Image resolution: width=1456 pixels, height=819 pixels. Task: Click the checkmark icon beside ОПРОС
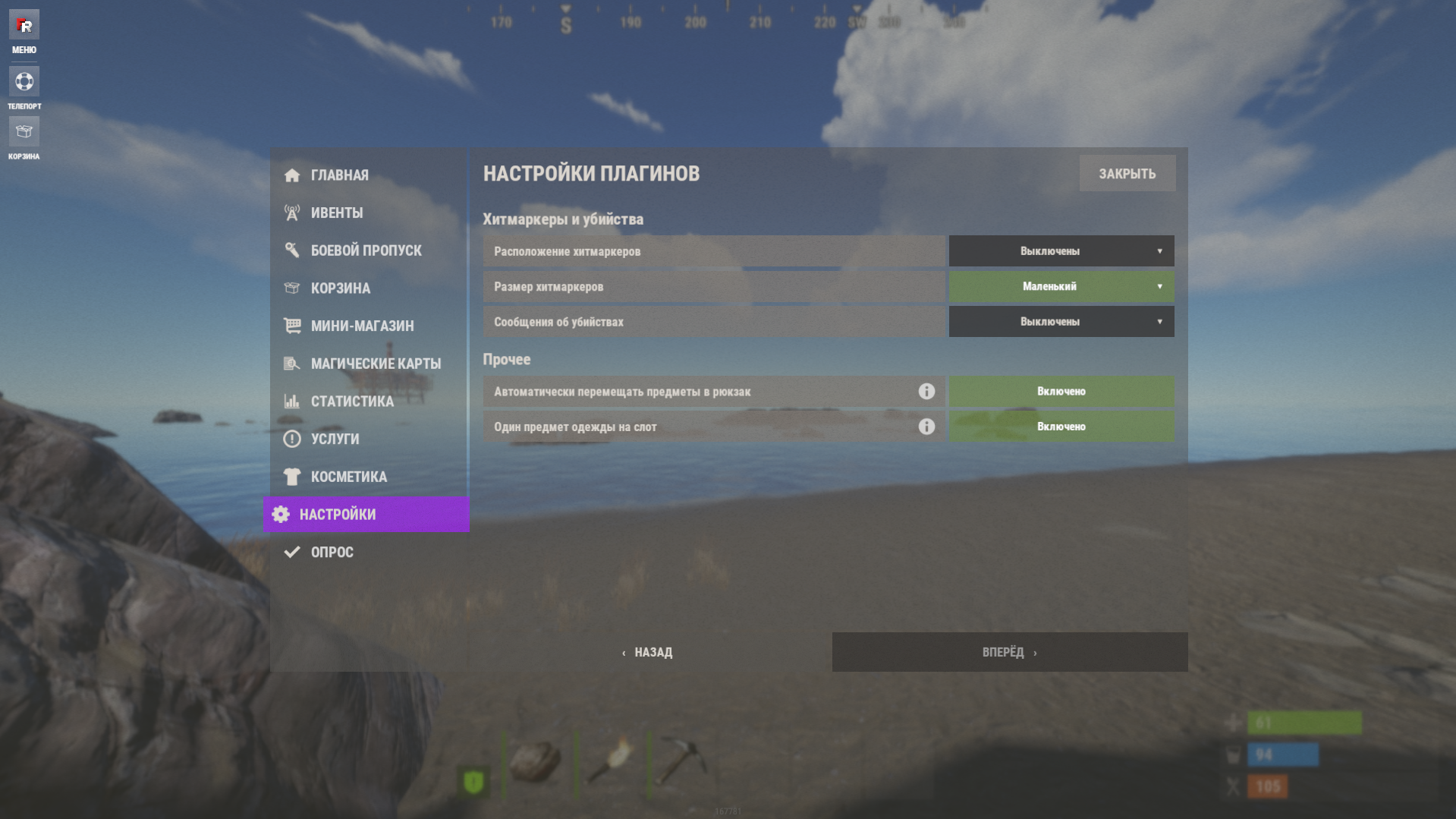(x=292, y=552)
